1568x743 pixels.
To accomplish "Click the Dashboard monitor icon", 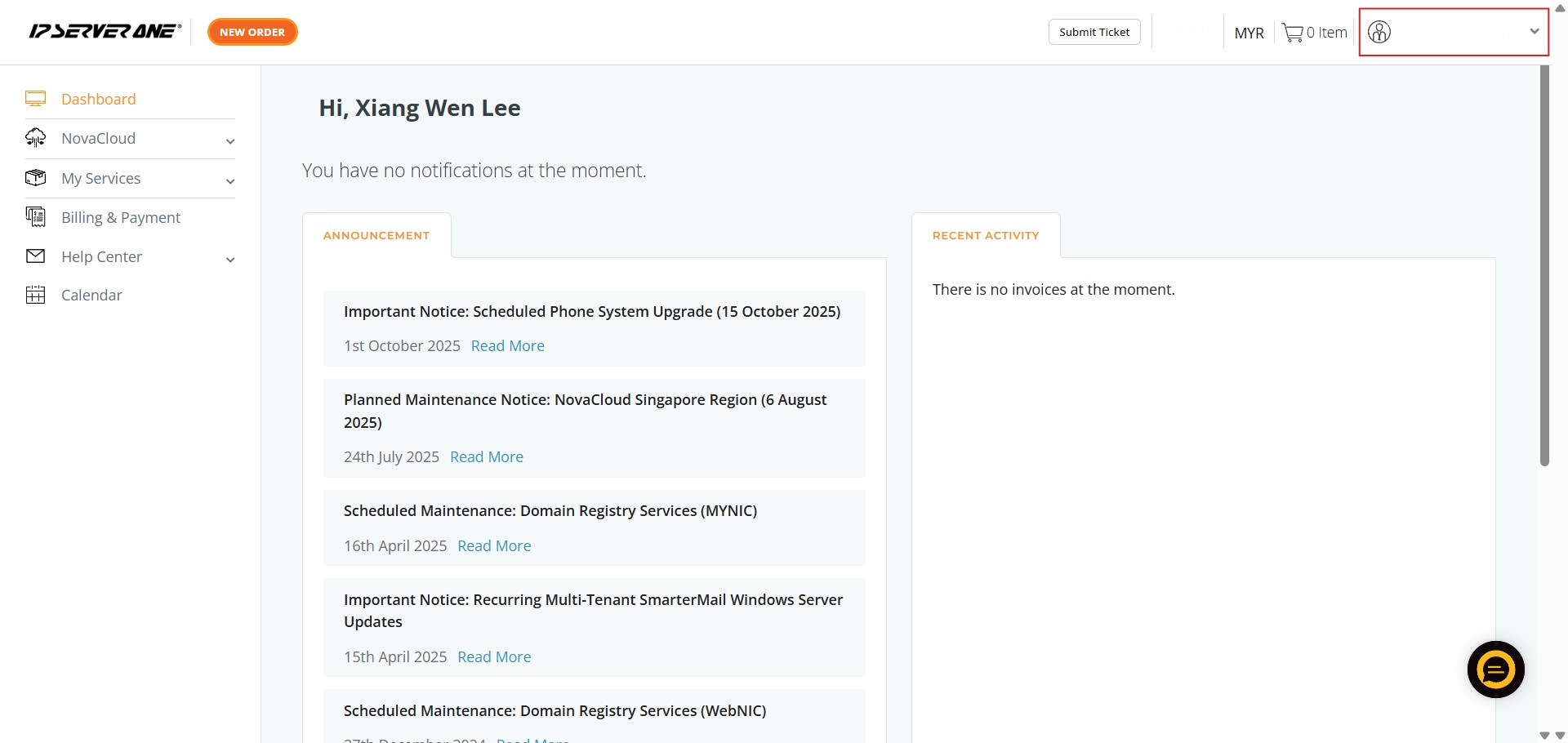I will 35,99.
